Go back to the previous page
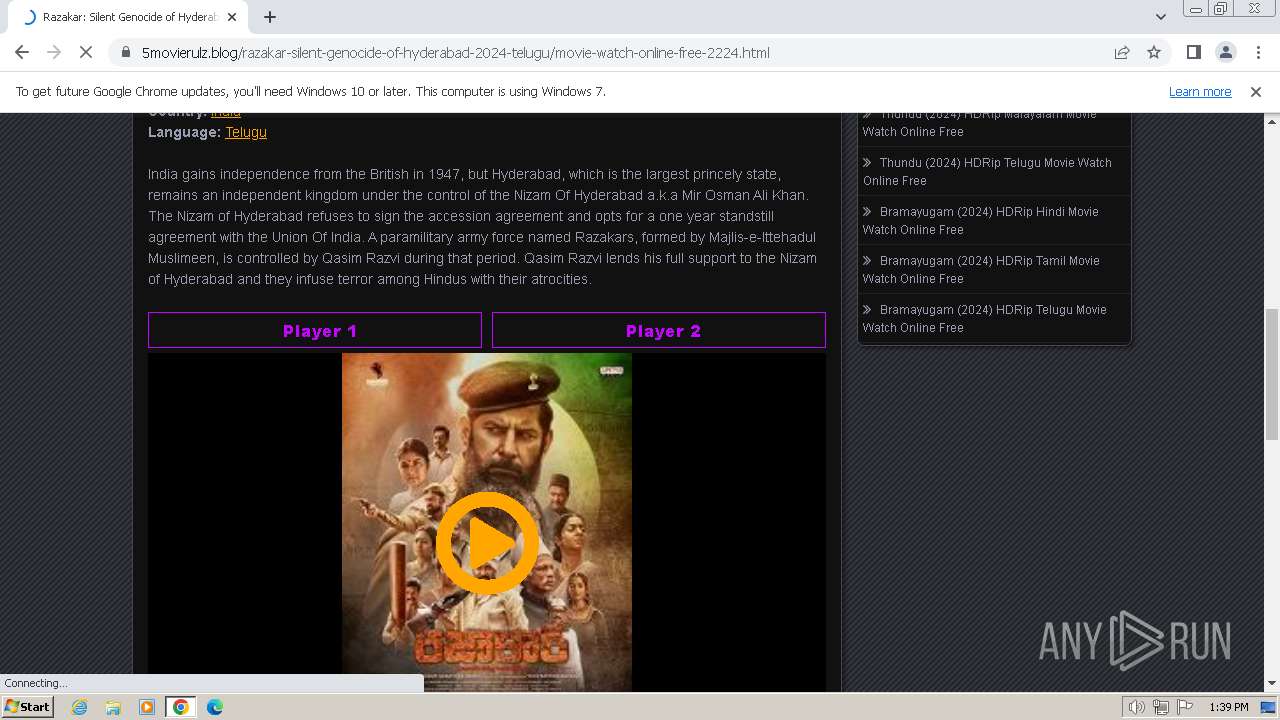 (x=22, y=52)
